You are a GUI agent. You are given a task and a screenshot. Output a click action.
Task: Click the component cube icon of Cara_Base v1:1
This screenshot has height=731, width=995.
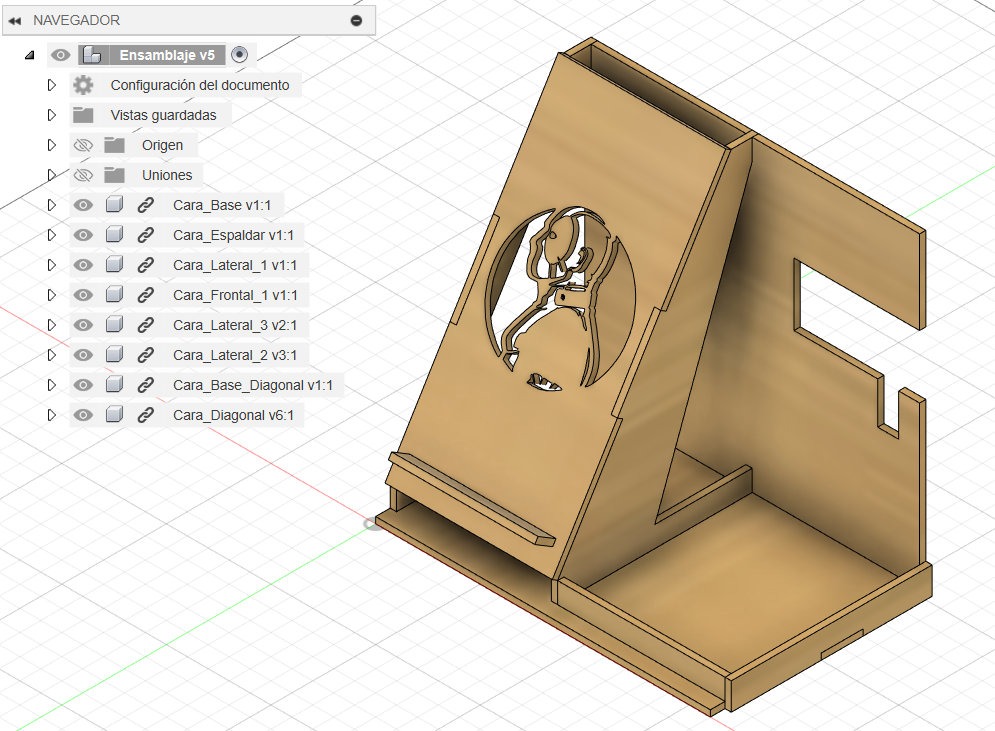coord(114,204)
